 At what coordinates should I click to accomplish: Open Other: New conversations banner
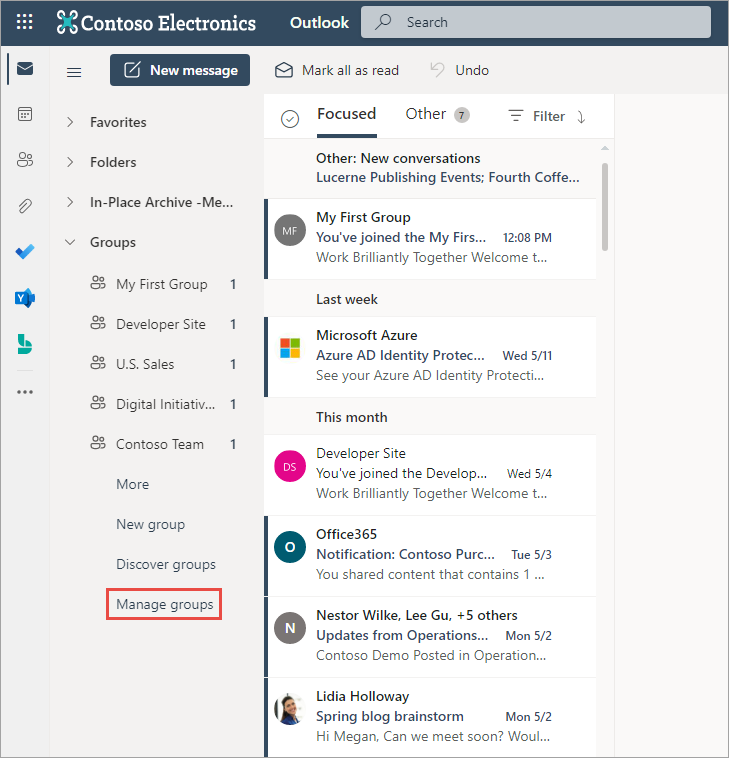[x=430, y=168]
